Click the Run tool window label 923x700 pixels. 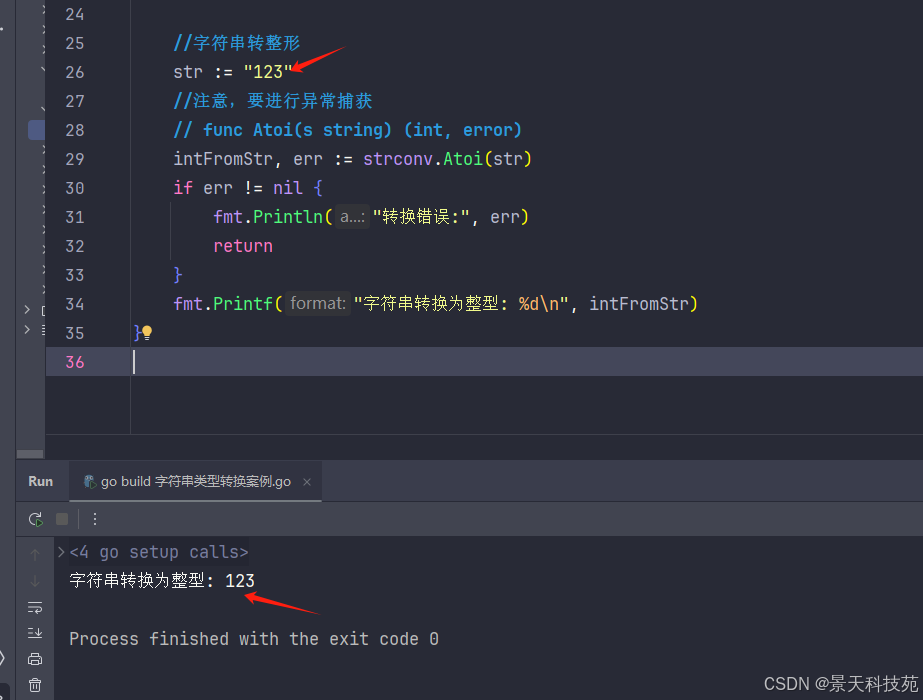[41, 481]
